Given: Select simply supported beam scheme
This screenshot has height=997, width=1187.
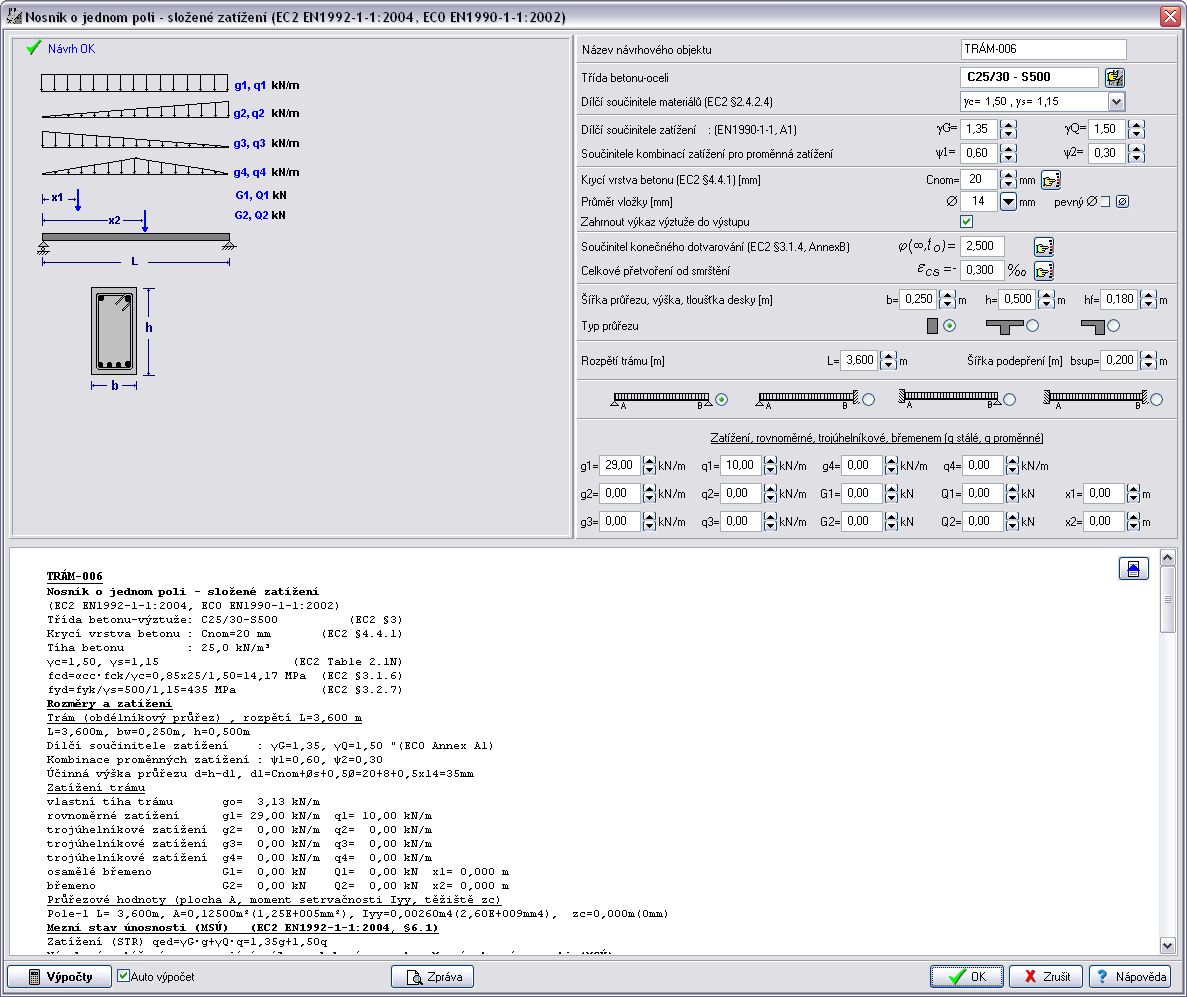Looking at the screenshot, I should [721, 399].
